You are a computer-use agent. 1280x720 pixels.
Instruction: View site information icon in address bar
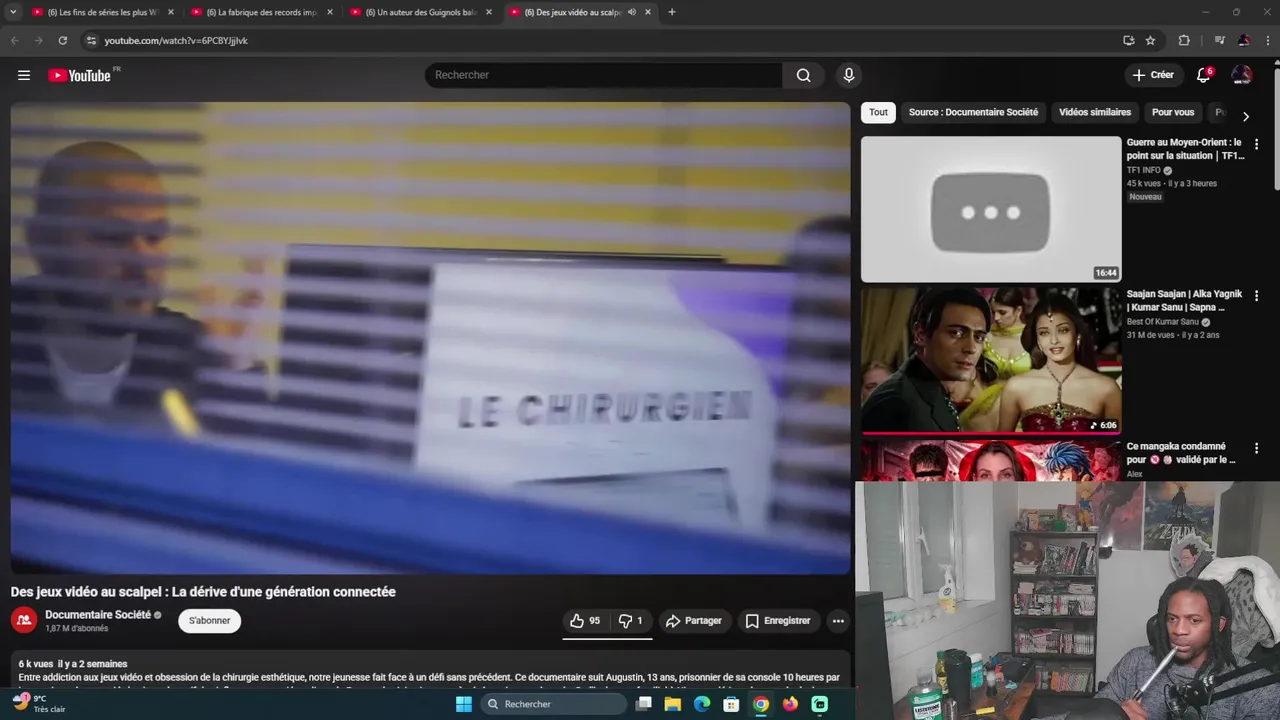[91, 40]
